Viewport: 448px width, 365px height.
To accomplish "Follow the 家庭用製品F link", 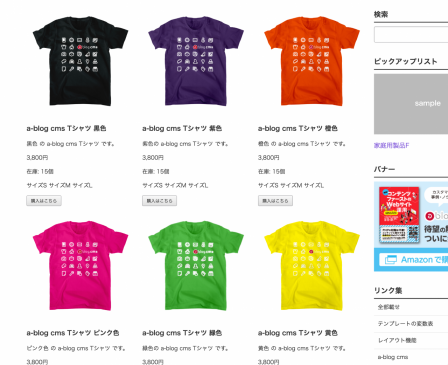I will (x=391, y=145).
